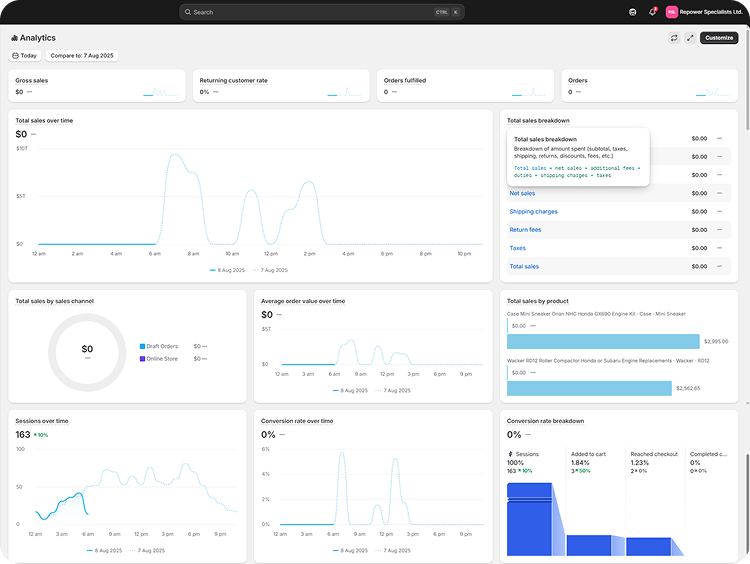Image resolution: width=750 pixels, height=564 pixels.
Task: Open the Taxes link
Action: click(x=518, y=248)
